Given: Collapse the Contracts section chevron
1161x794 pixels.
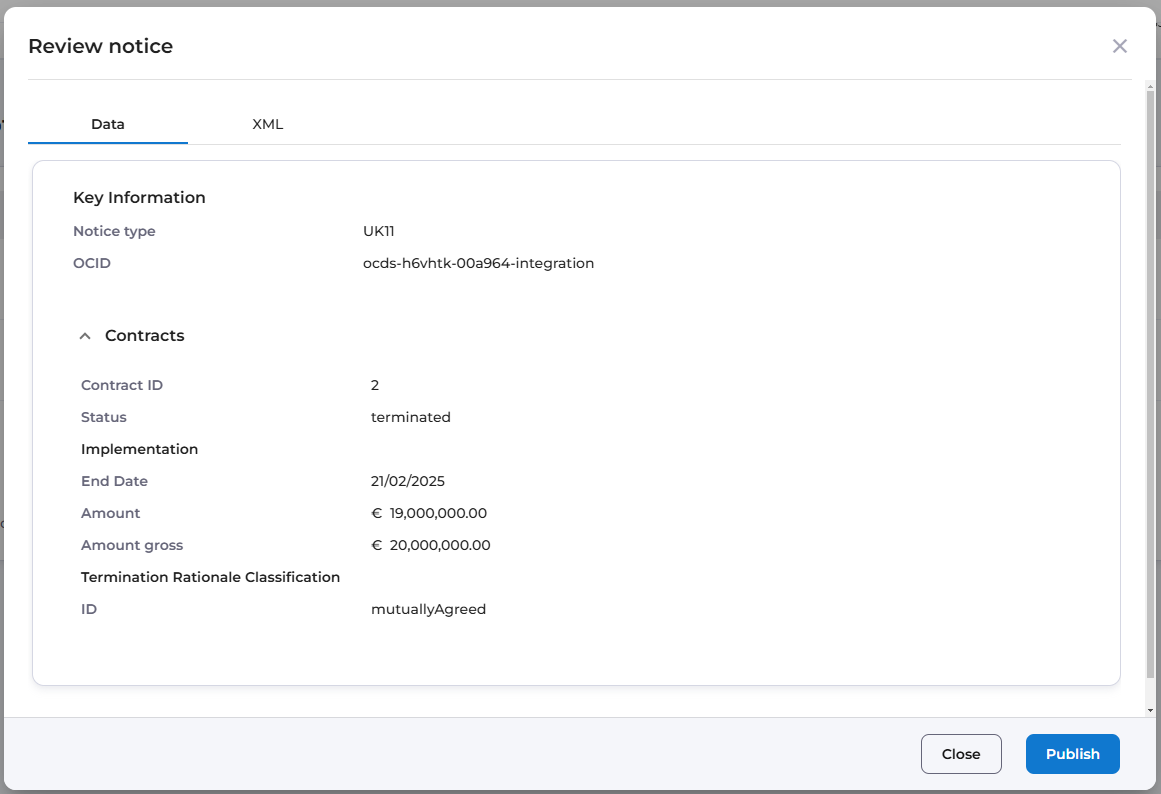Looking at the screenshot, I should [x=86, y=336].
